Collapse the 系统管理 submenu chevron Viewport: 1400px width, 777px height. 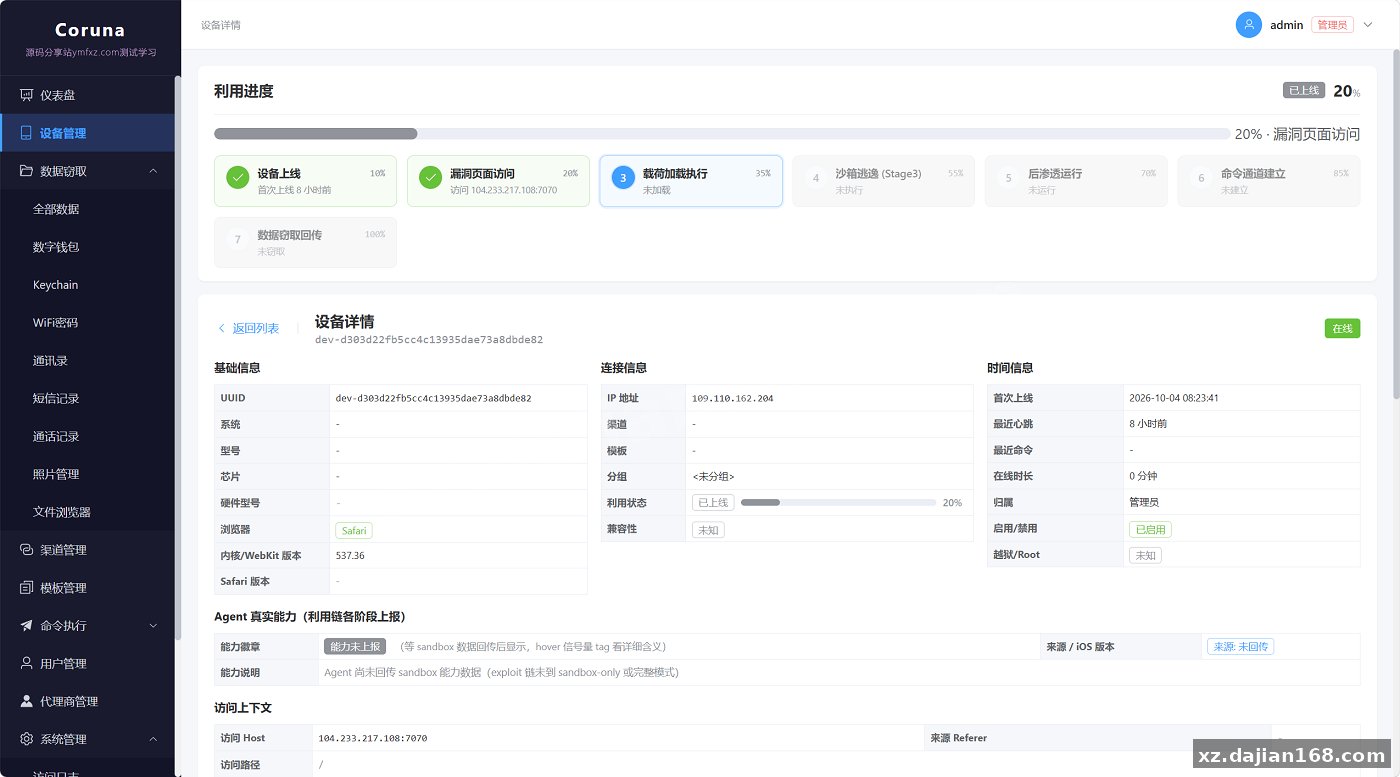[x=153, y=739]
